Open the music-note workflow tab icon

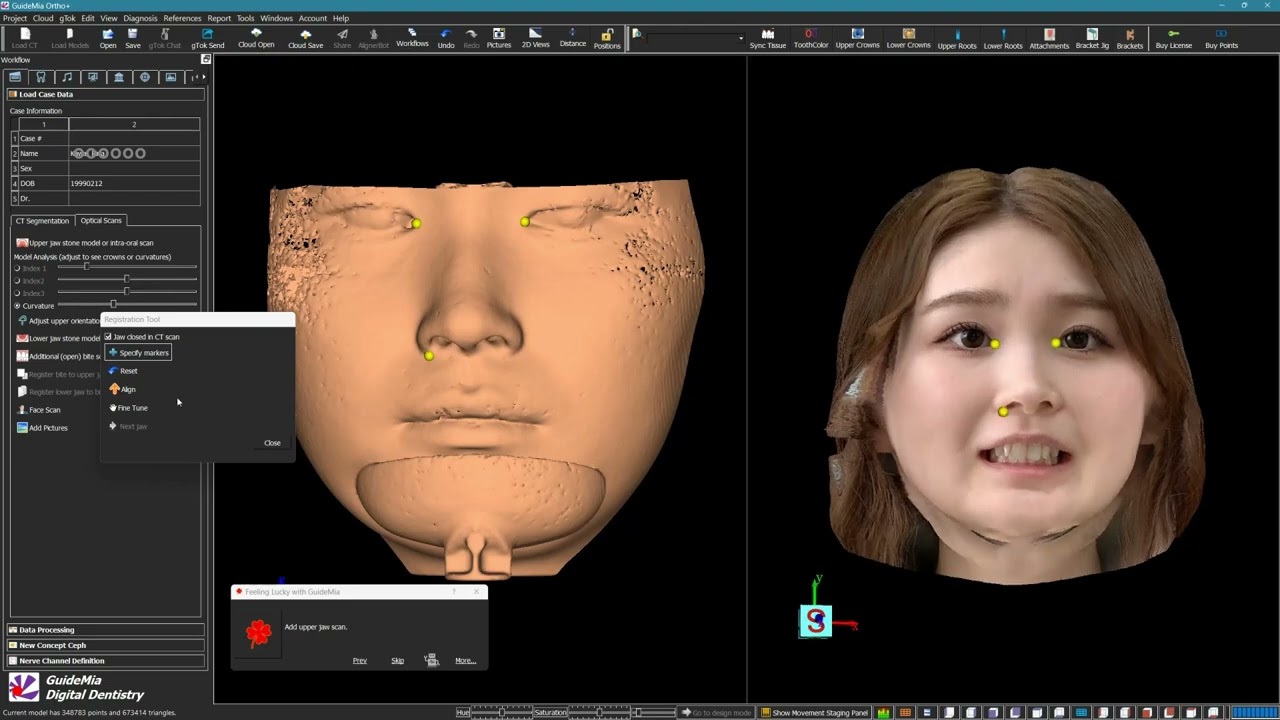(67, 77)
